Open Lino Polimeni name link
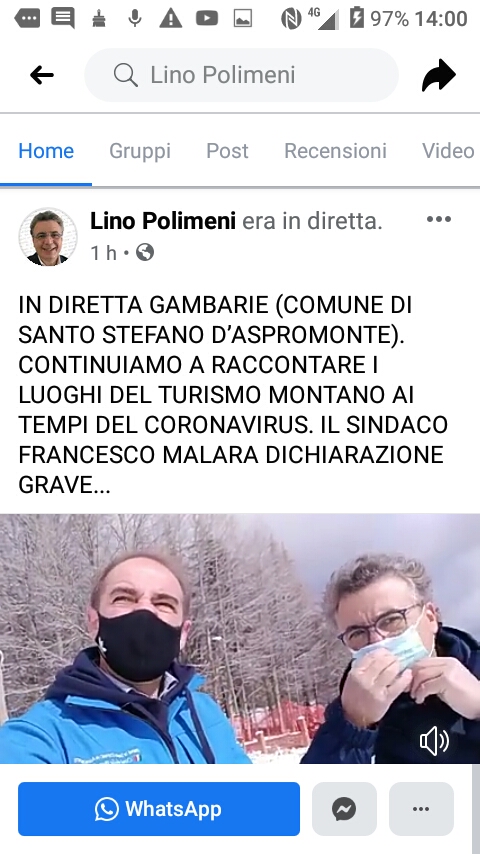Viewport: 480px width, 854px height. 163,221
